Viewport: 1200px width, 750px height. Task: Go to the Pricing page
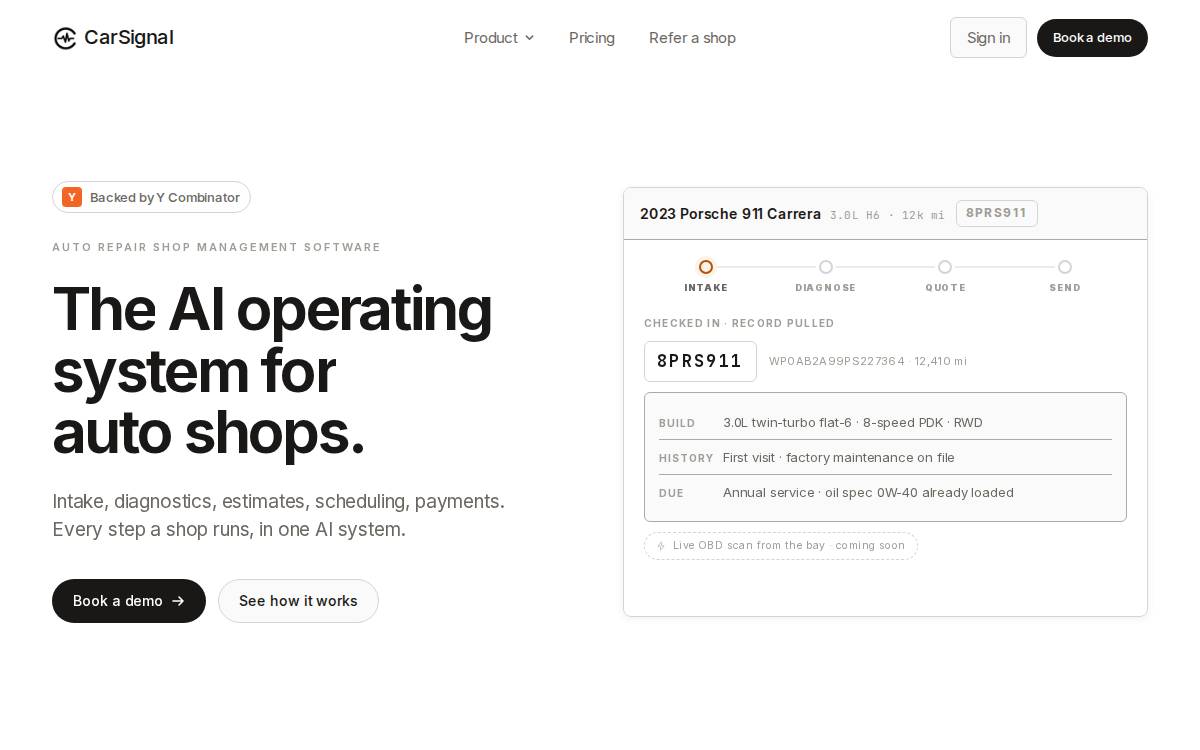592,38
